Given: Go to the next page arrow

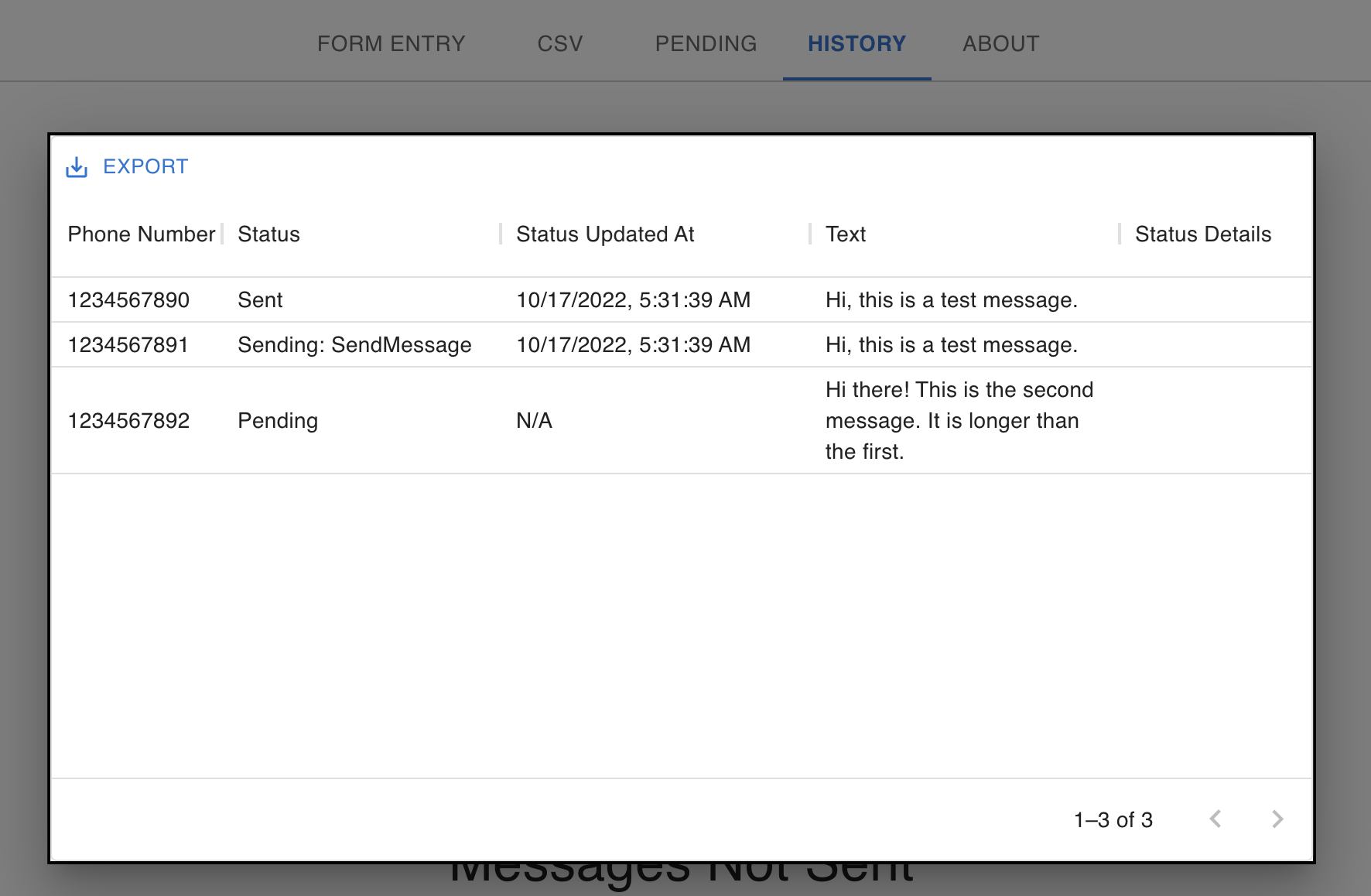Looking at the screenshot, I should [x=1277, y=819].
